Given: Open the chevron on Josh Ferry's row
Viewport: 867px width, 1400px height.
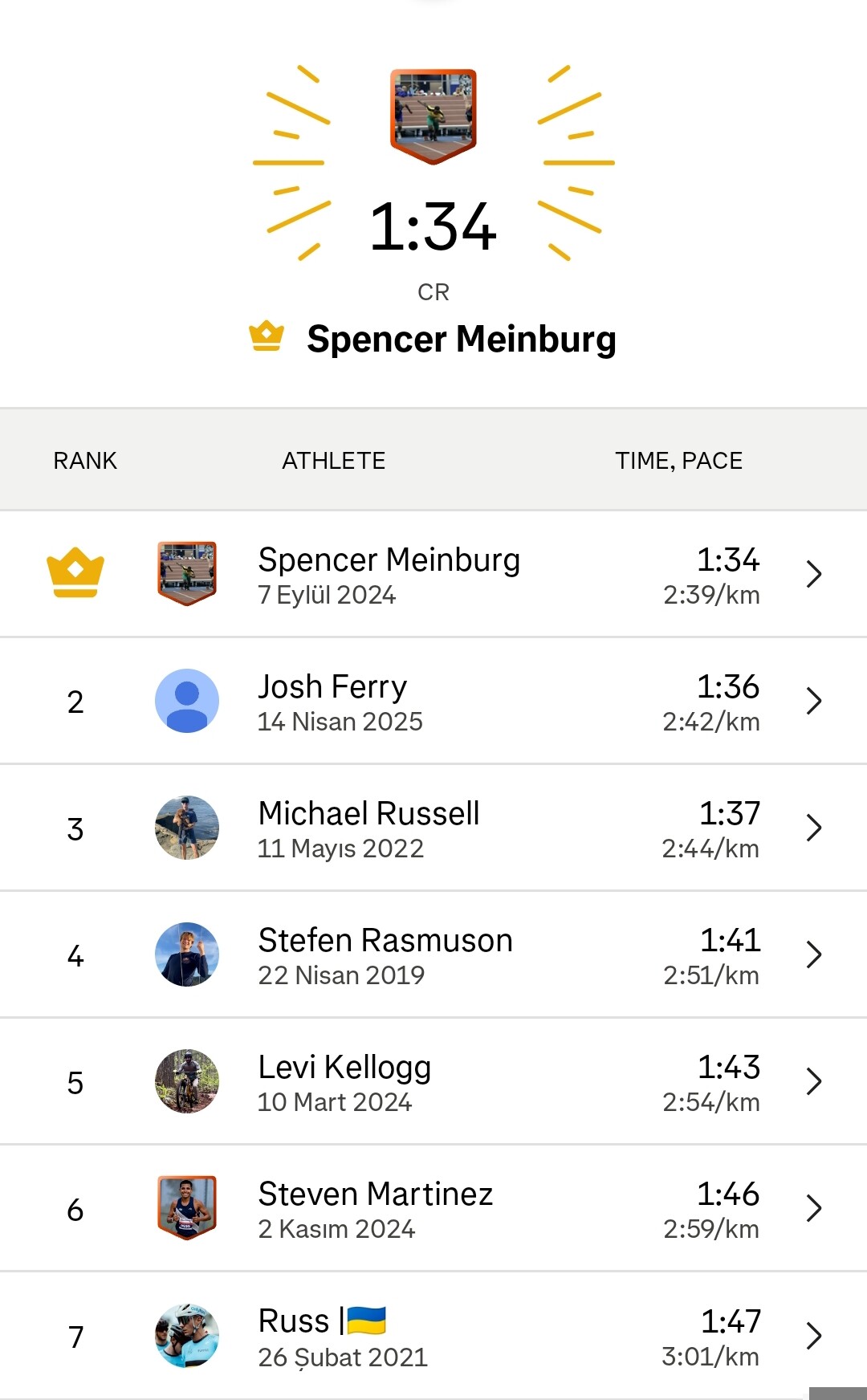Looking at the screenshot, I should [814, 701].
